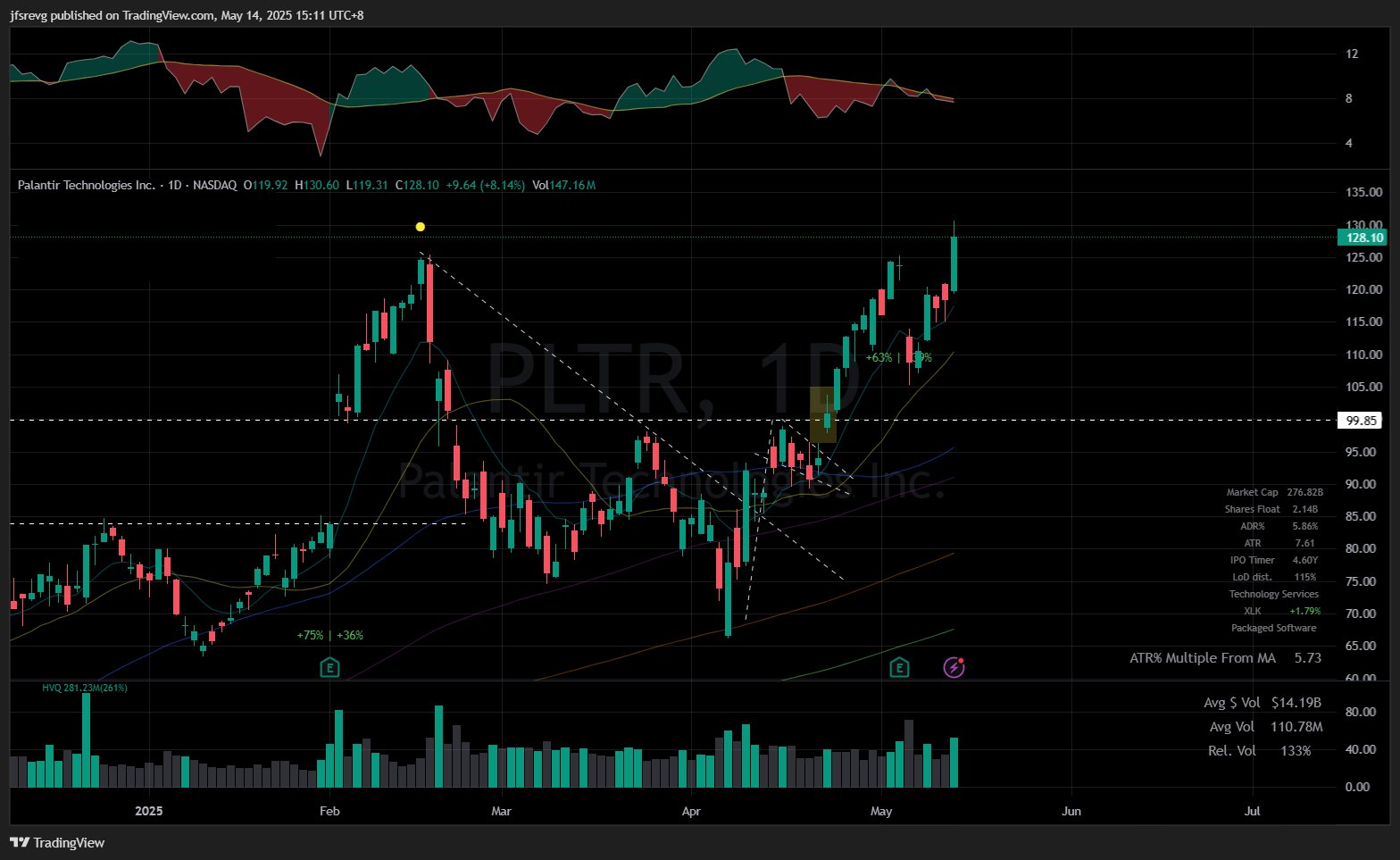Click the Feb label on the time axis
This screenshot has height=860, width=1400.
tap(329, 811)
